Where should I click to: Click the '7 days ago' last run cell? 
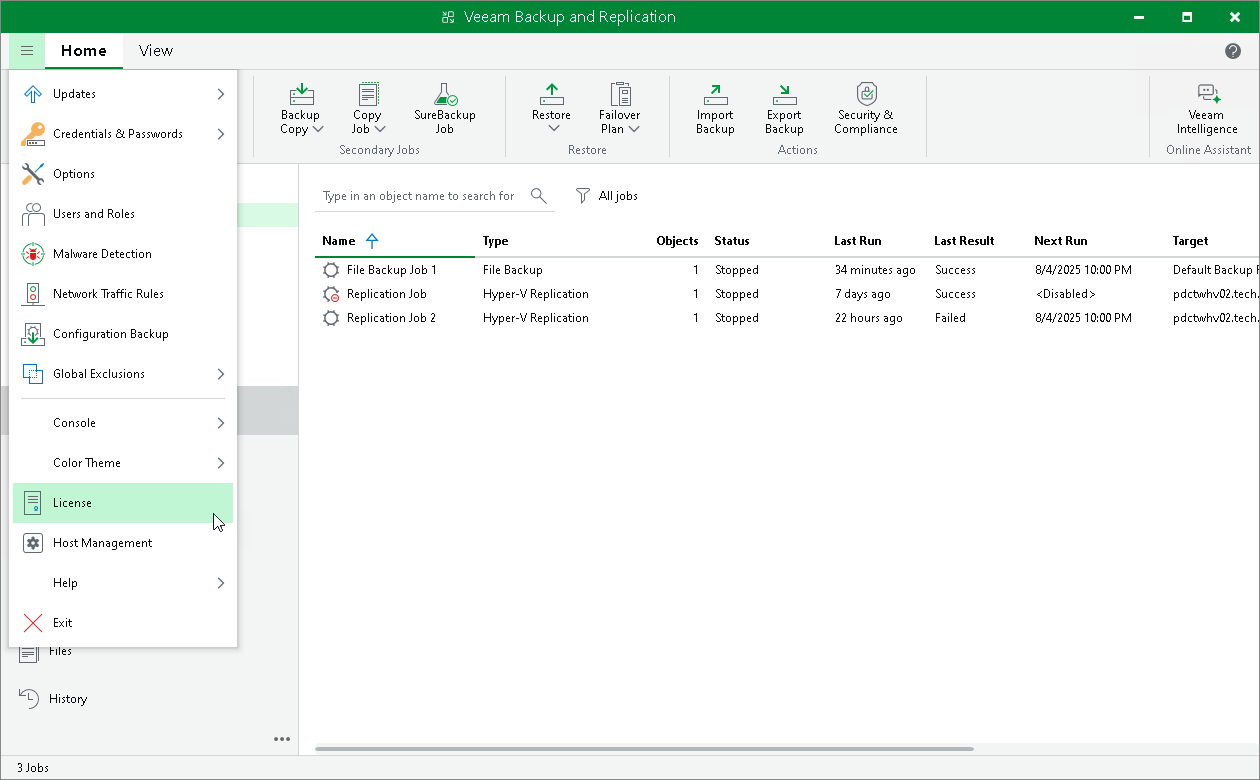[x=863, y=294]
